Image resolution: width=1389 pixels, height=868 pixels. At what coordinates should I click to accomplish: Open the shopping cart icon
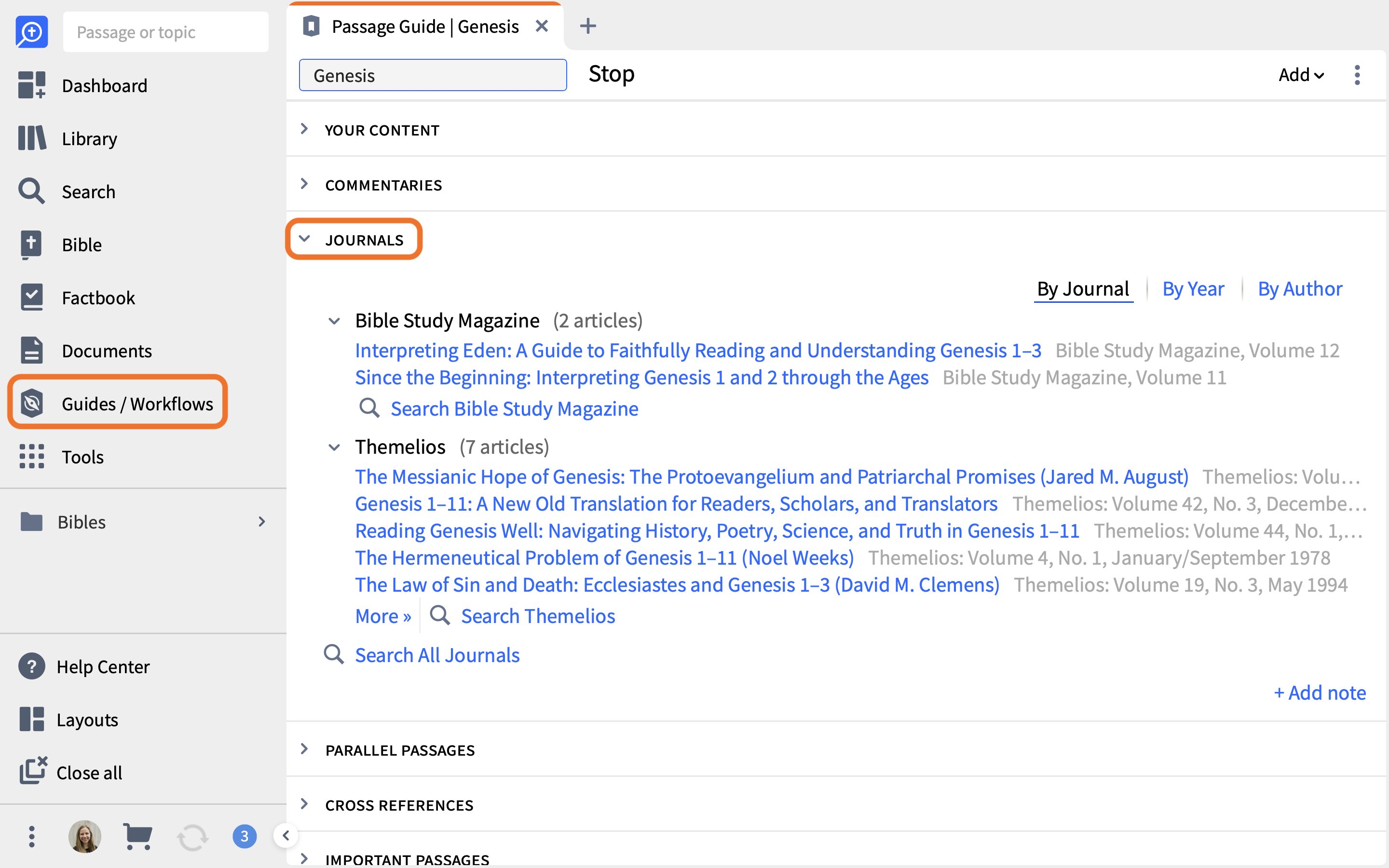[x=138, y=837]
